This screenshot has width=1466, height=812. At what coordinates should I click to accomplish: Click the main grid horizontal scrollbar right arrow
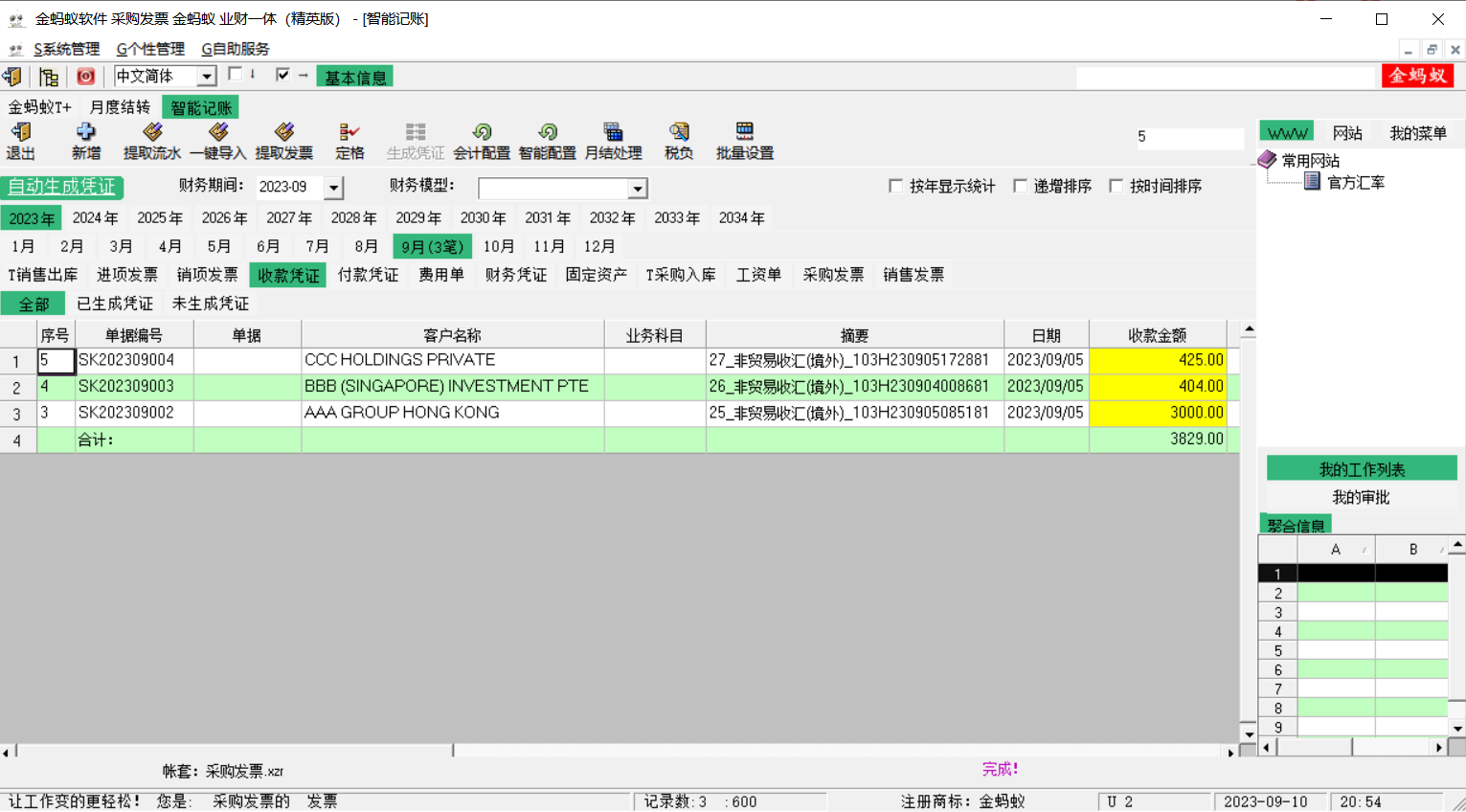pyautogui.click(x=1230, y=753)
